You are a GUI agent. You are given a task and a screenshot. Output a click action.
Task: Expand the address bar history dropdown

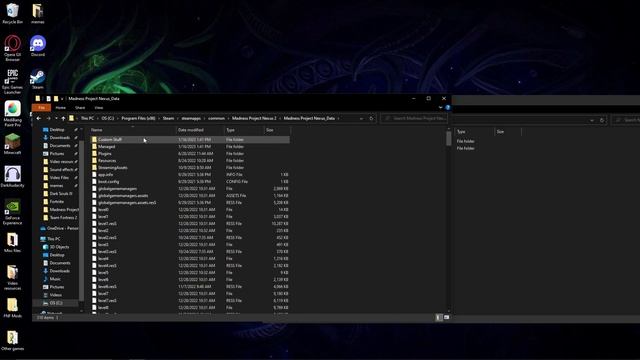361,118
